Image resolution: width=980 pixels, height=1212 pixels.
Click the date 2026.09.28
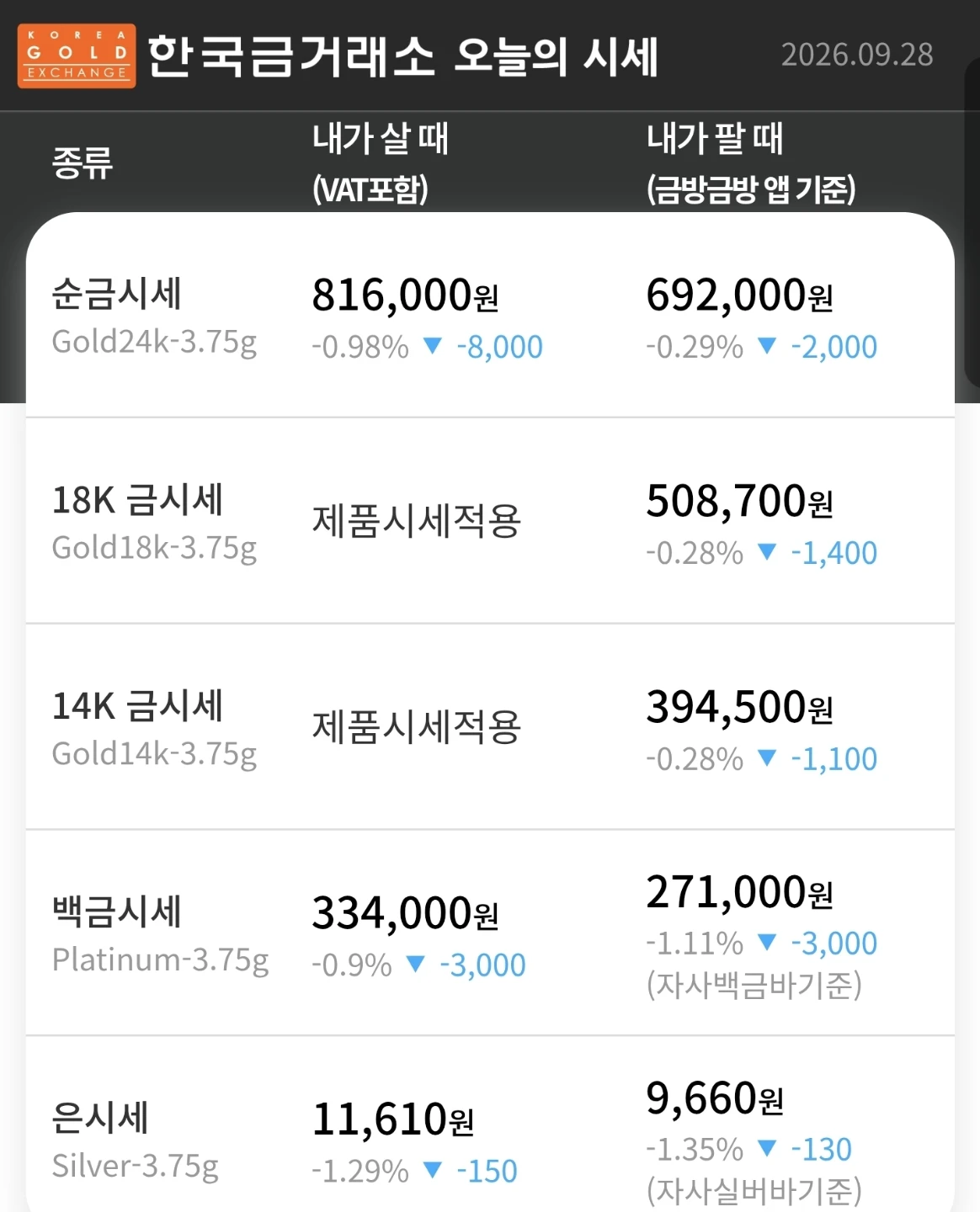pos(857,55)
